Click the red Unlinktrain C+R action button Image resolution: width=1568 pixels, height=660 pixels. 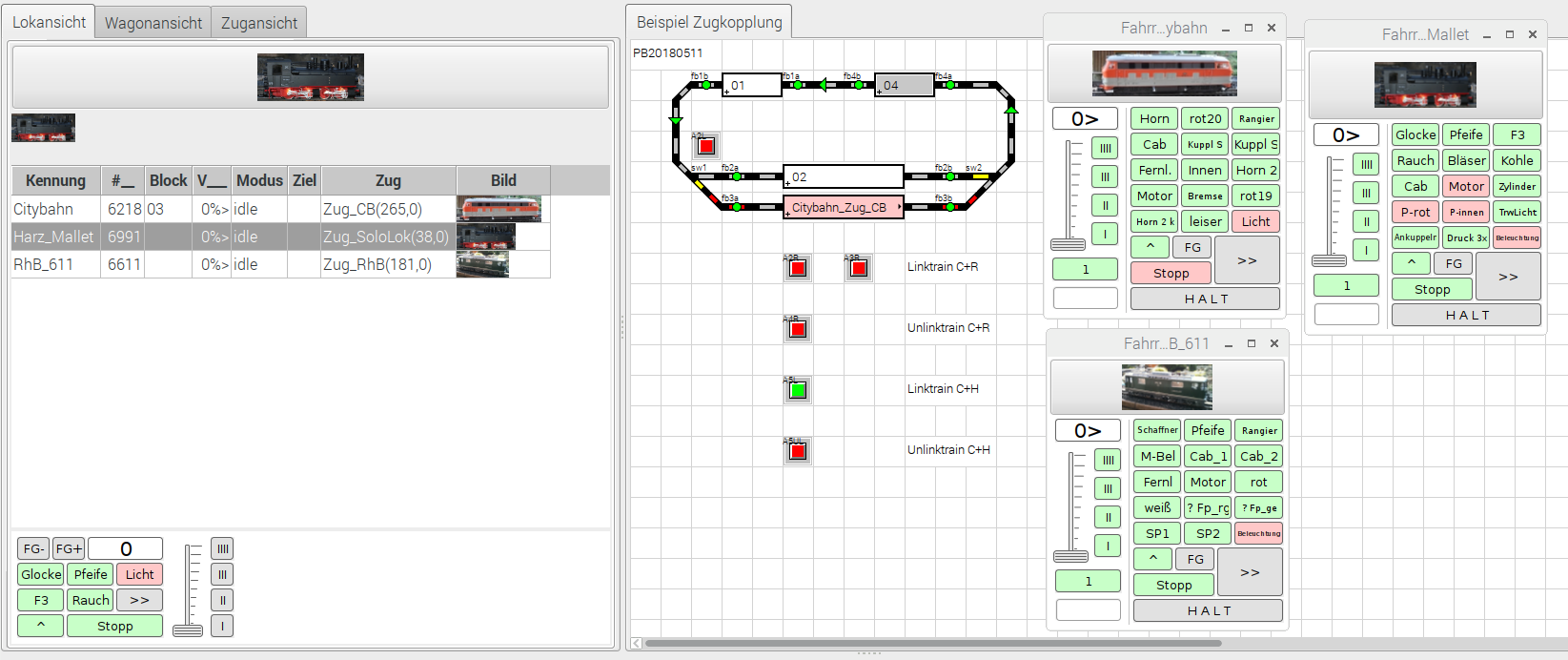point(798,329)
